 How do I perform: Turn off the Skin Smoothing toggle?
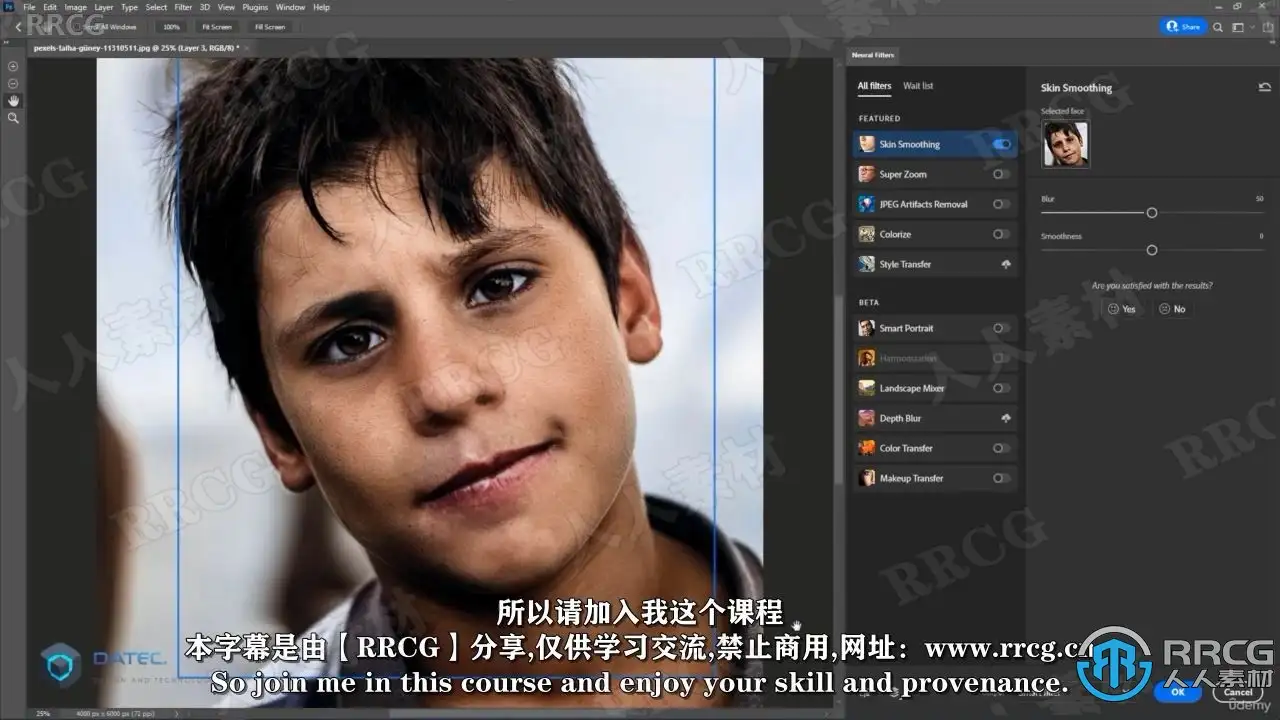pyautogui.click(x=1001, y=144)
